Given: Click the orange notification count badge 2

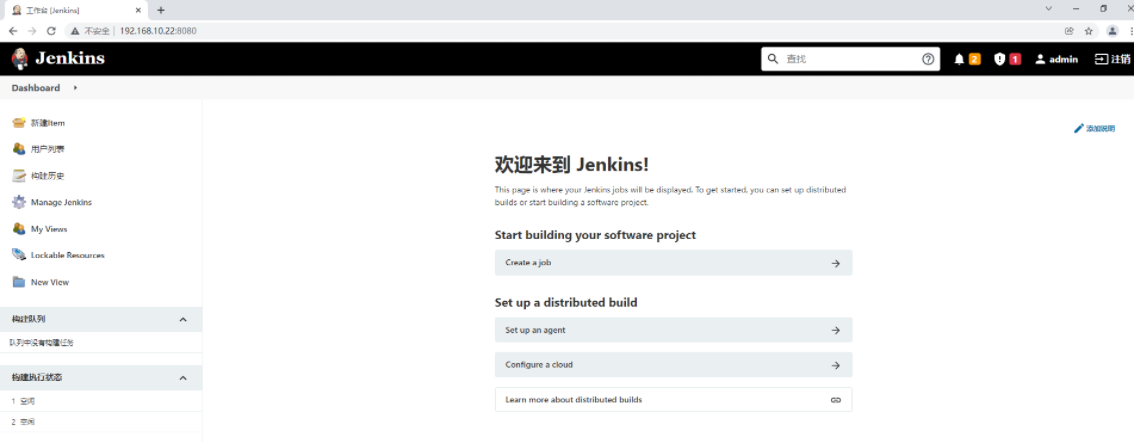Looking at the screenshot, I should coord(975,59).
